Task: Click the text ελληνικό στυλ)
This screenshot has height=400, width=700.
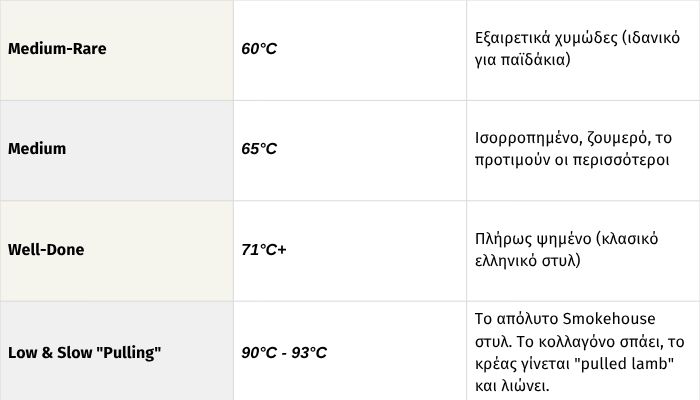Action: pyautogui.click(x=528, y=260)
